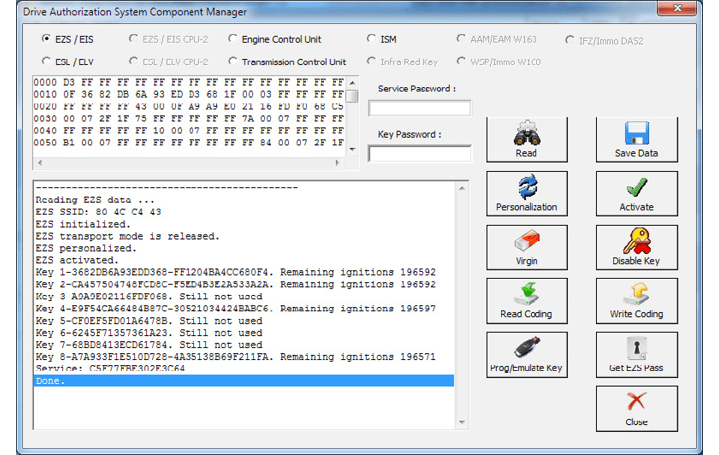
Task: Click Get EZS Pass button
Action: [636, 355]
